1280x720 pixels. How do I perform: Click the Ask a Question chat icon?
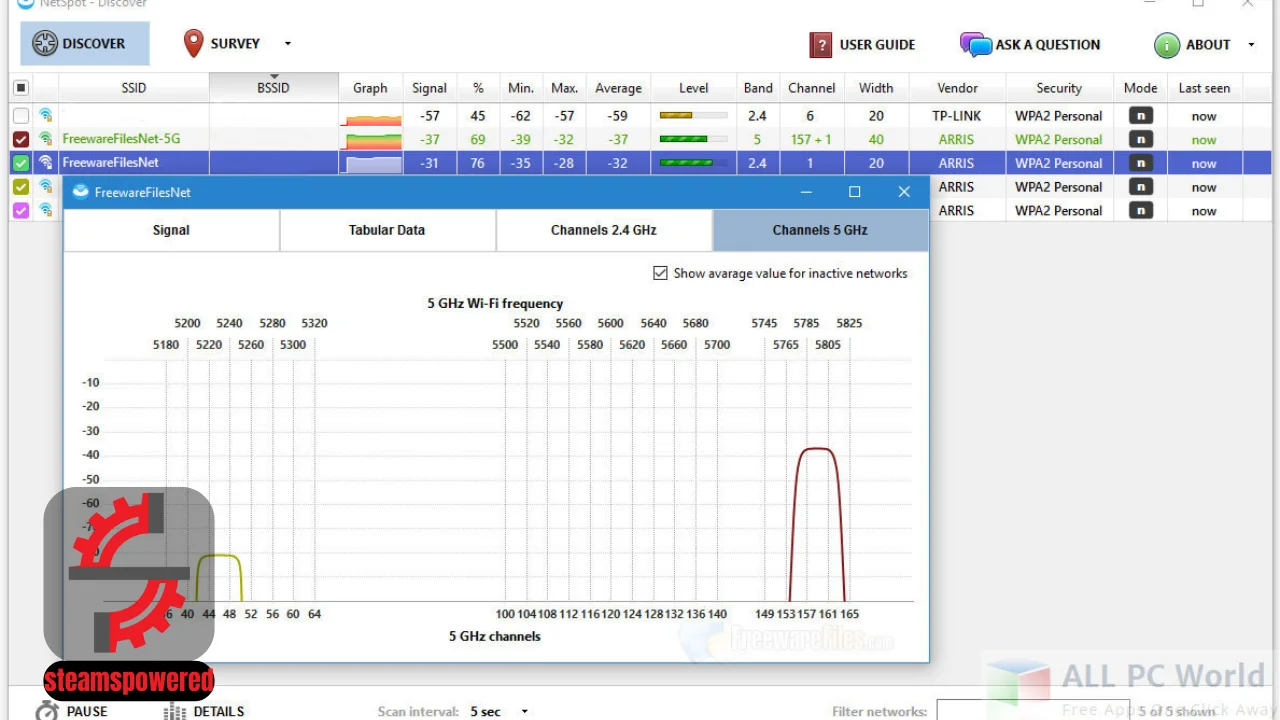click(x=975, y=45)
